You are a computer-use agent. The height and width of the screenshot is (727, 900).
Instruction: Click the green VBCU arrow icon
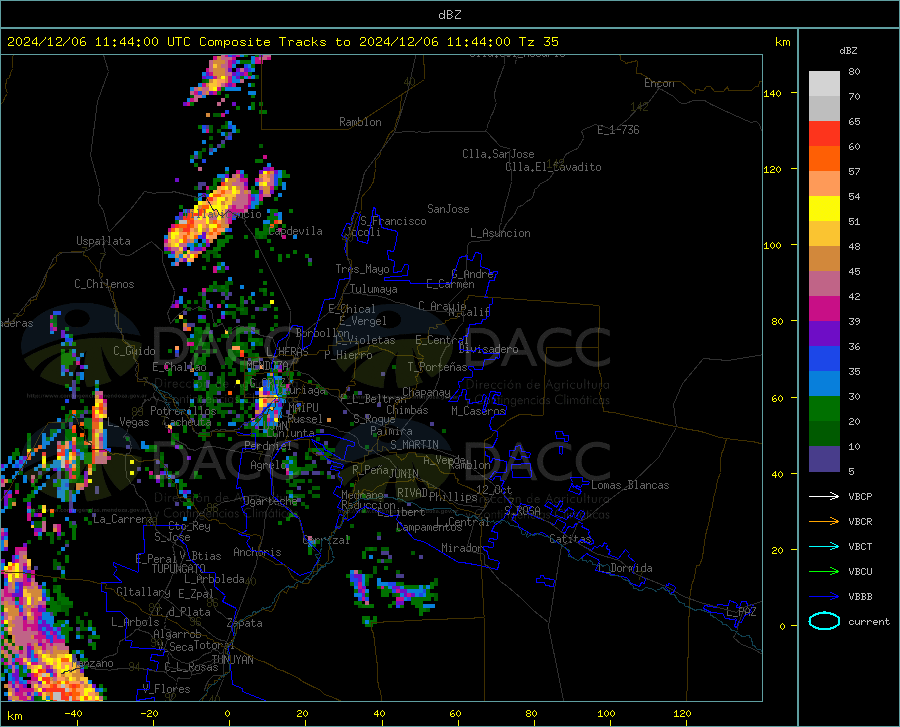[824, 572]
